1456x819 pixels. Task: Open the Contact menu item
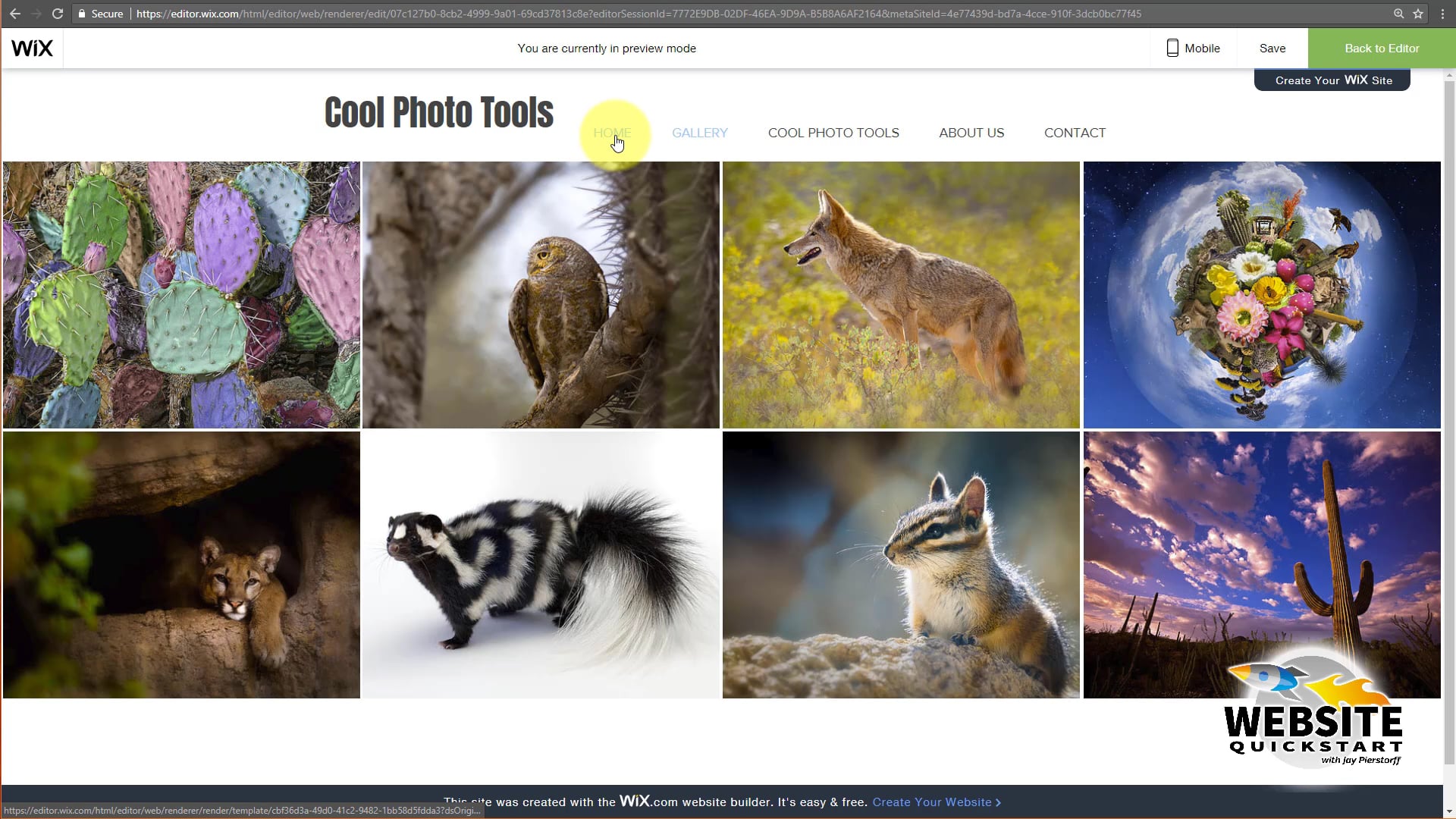pos(1074,133)
